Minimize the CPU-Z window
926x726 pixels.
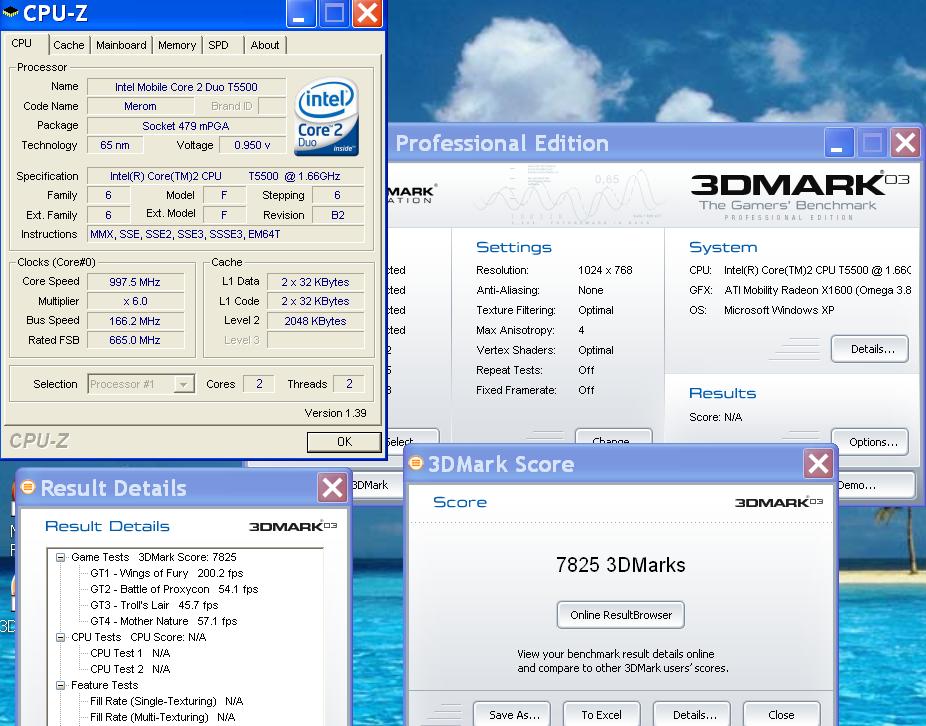(301, 13)
